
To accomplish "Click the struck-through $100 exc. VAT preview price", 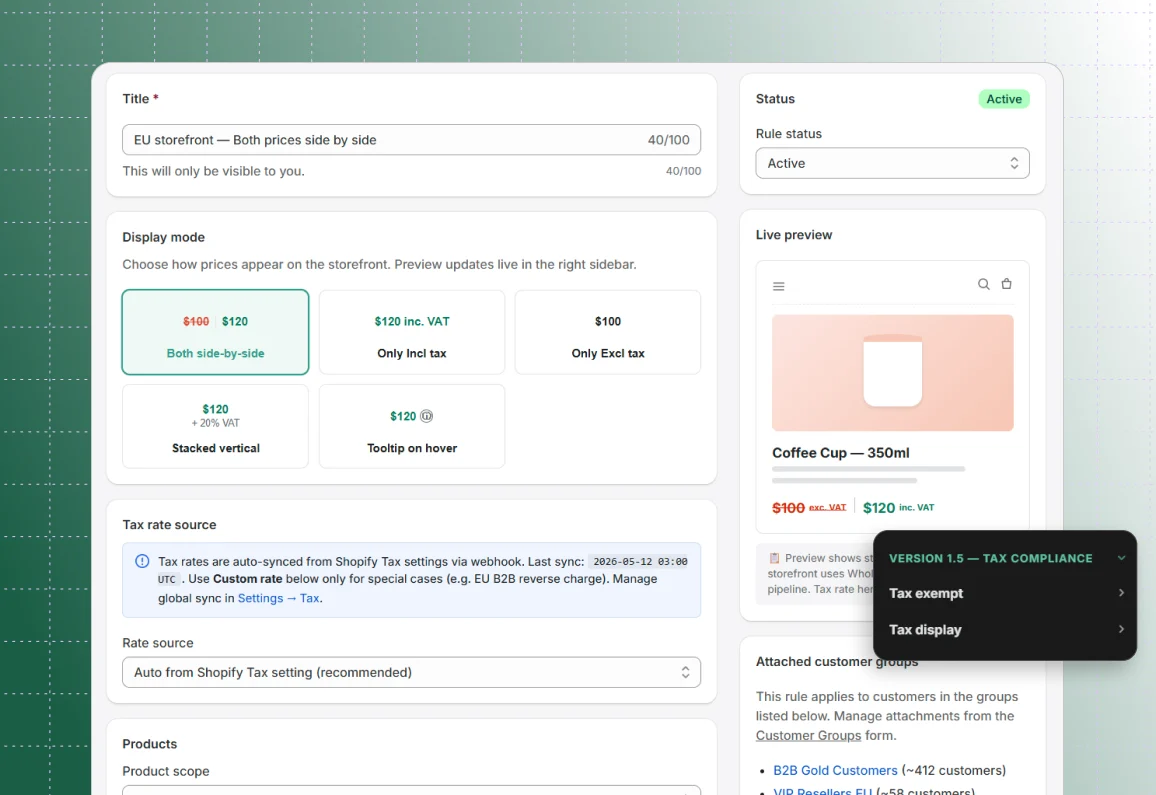I will pos(809,507).
